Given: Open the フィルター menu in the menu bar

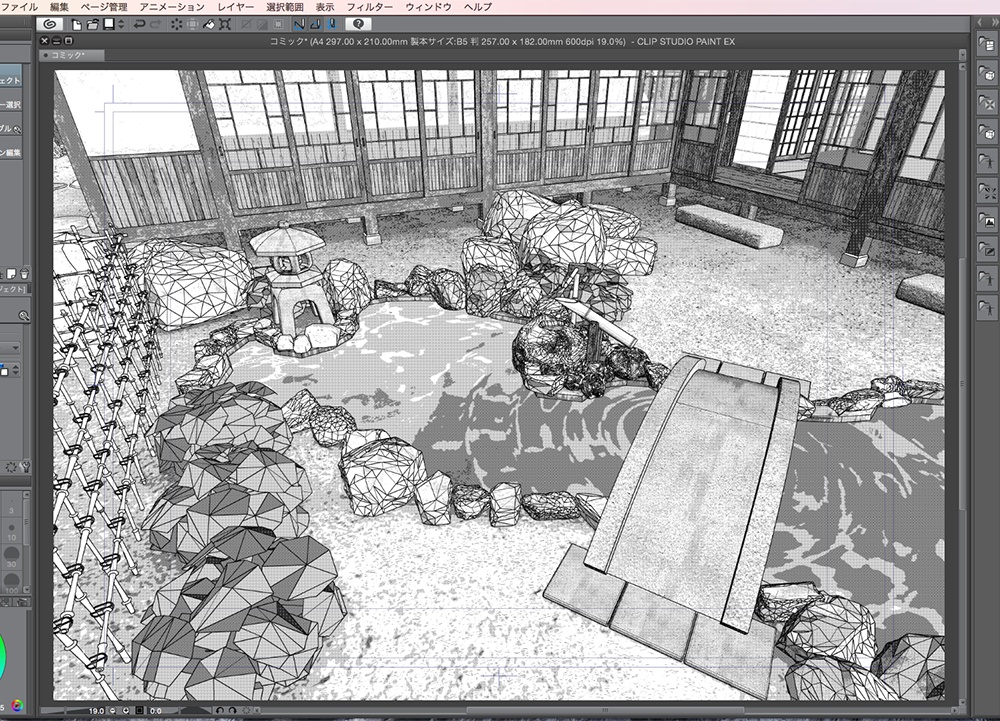Looking at the screenshot, I should 368,6.
